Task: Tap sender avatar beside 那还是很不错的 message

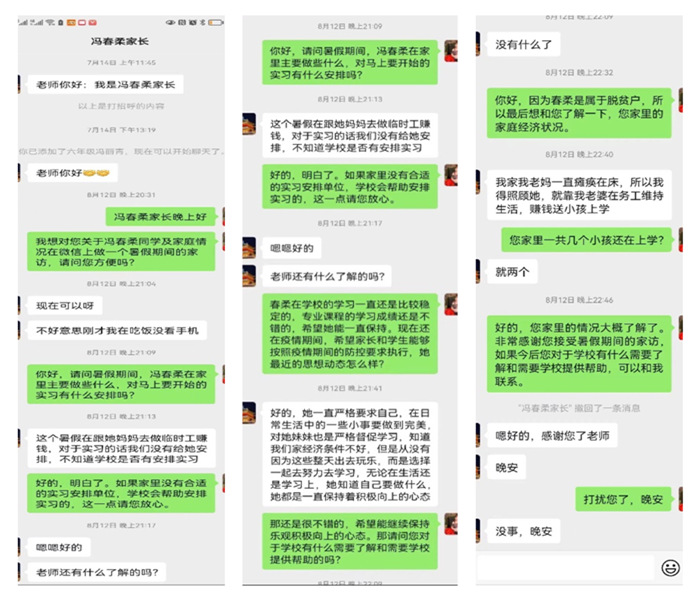Action: [x=451, y=524]
